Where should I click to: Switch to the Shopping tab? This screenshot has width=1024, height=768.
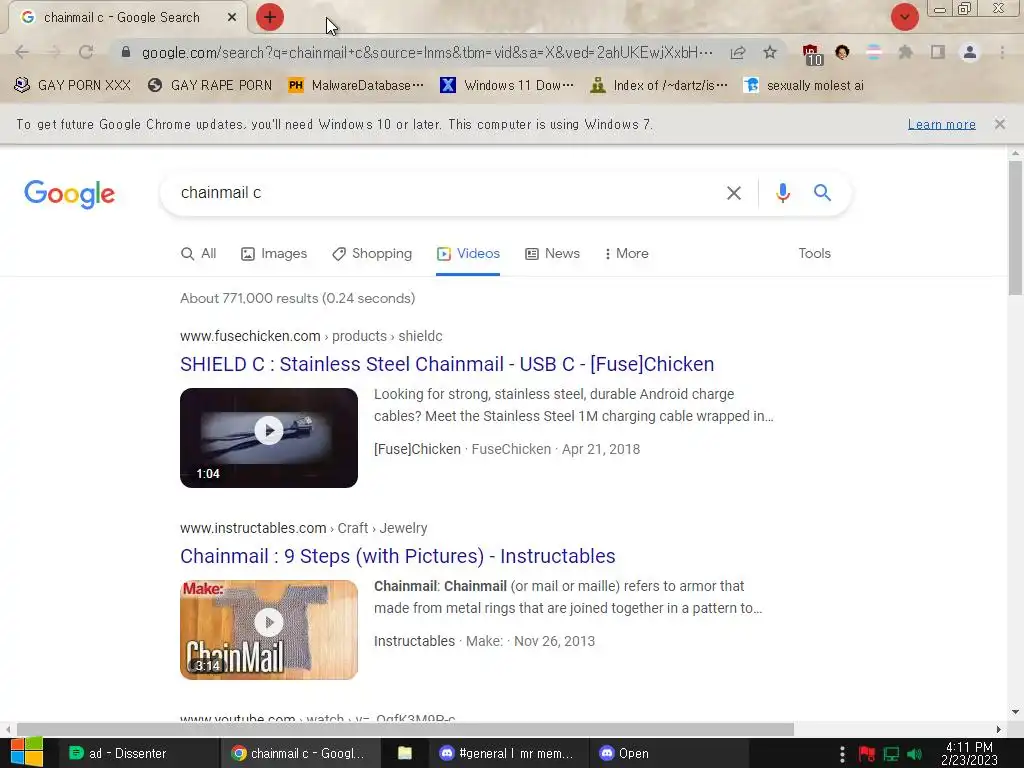[x=372, y=253]
